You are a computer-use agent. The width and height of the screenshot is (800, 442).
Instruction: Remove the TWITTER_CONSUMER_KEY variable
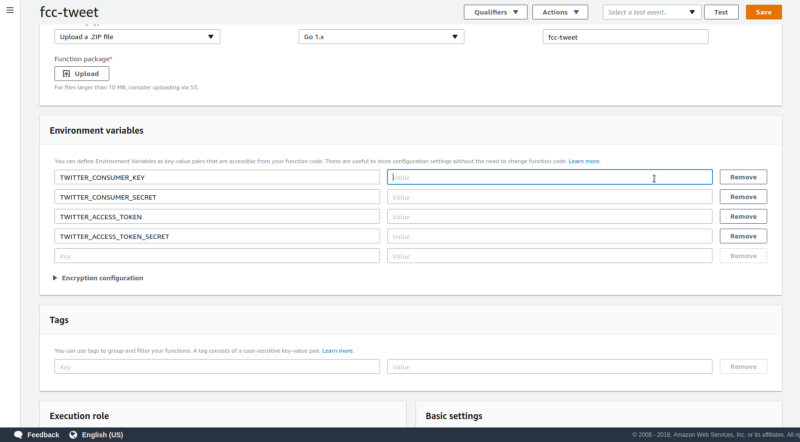click(x=743, y=177)
